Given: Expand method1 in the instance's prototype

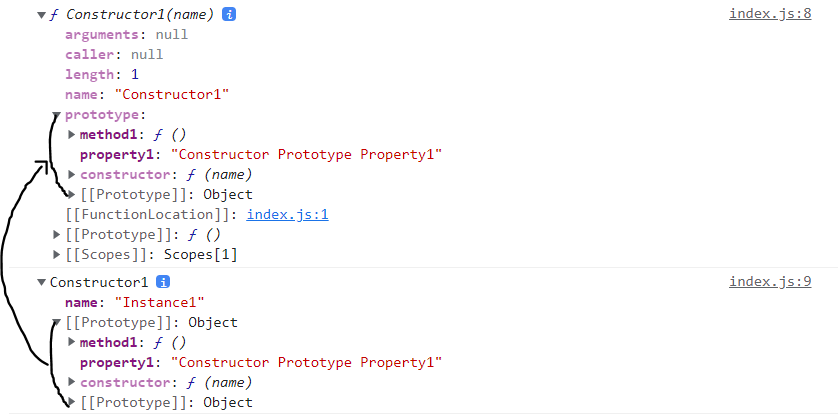Looking at the screenshot, I should [x=72, y=342].
